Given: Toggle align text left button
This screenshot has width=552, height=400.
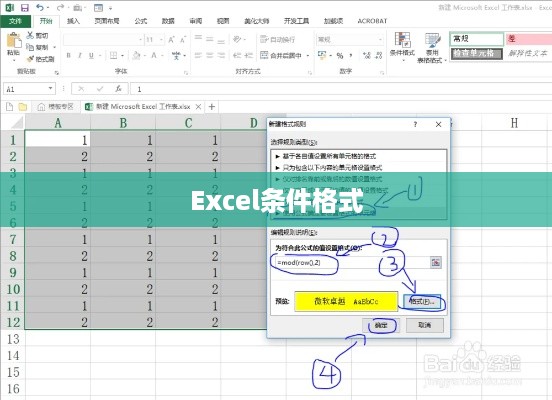Looking at the screenshot, I should [x=198, y=55].
